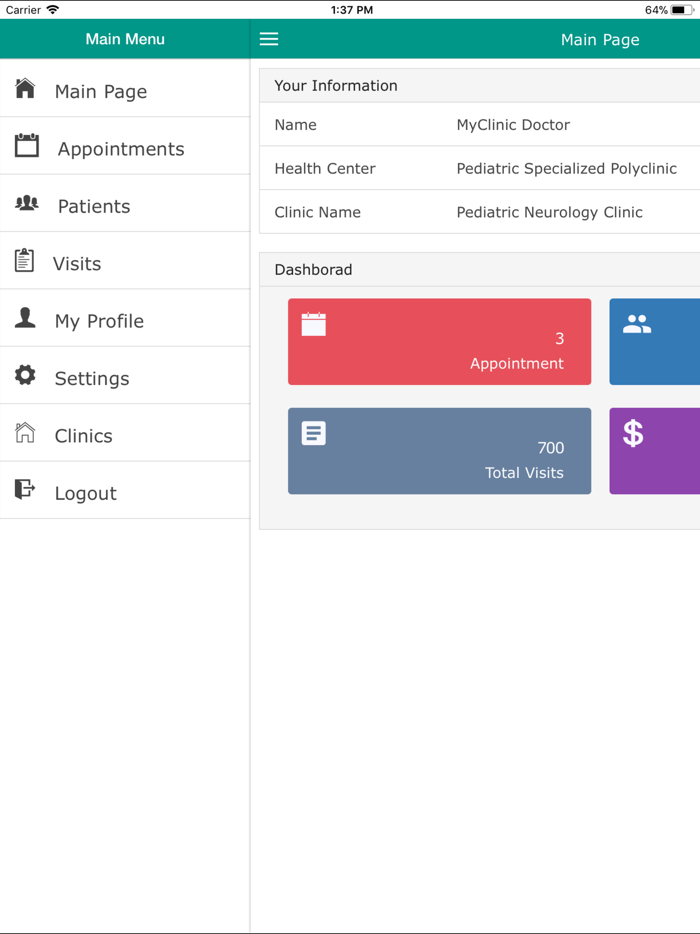Select the Logout option

pyautogui.click(x=86, y=492)
